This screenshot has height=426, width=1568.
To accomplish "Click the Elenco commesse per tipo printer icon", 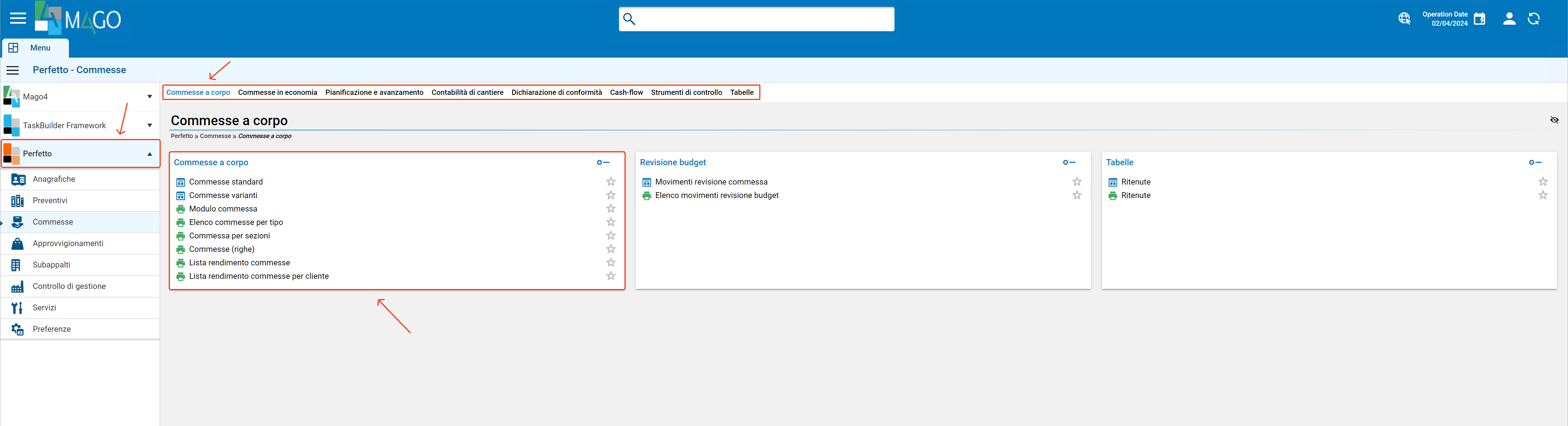I will click(x=180, y=222).
